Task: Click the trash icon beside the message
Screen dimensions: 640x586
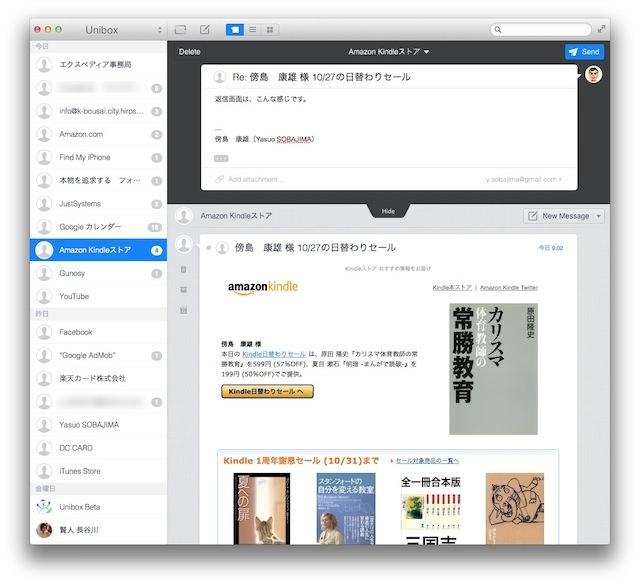Action: point(183,269)
